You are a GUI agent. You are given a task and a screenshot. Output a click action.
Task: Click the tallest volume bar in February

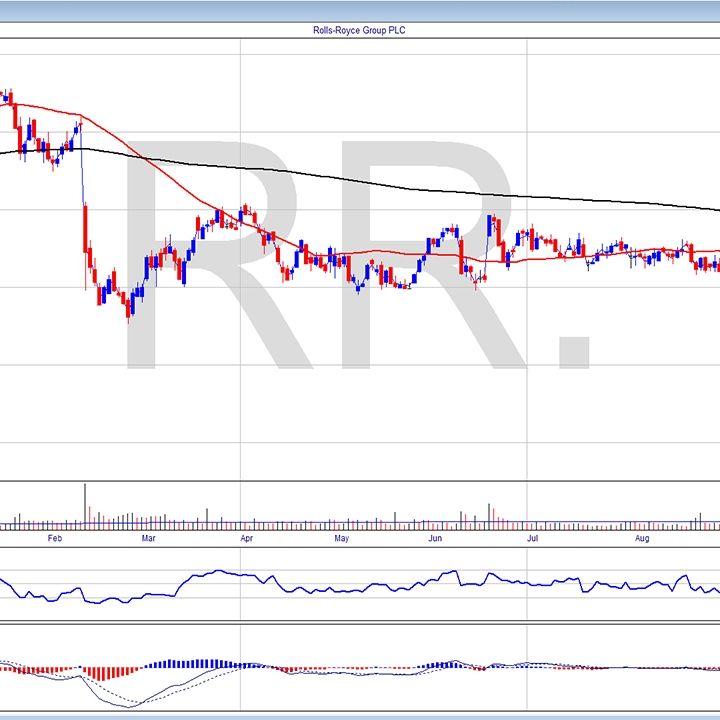coord(85,505)
